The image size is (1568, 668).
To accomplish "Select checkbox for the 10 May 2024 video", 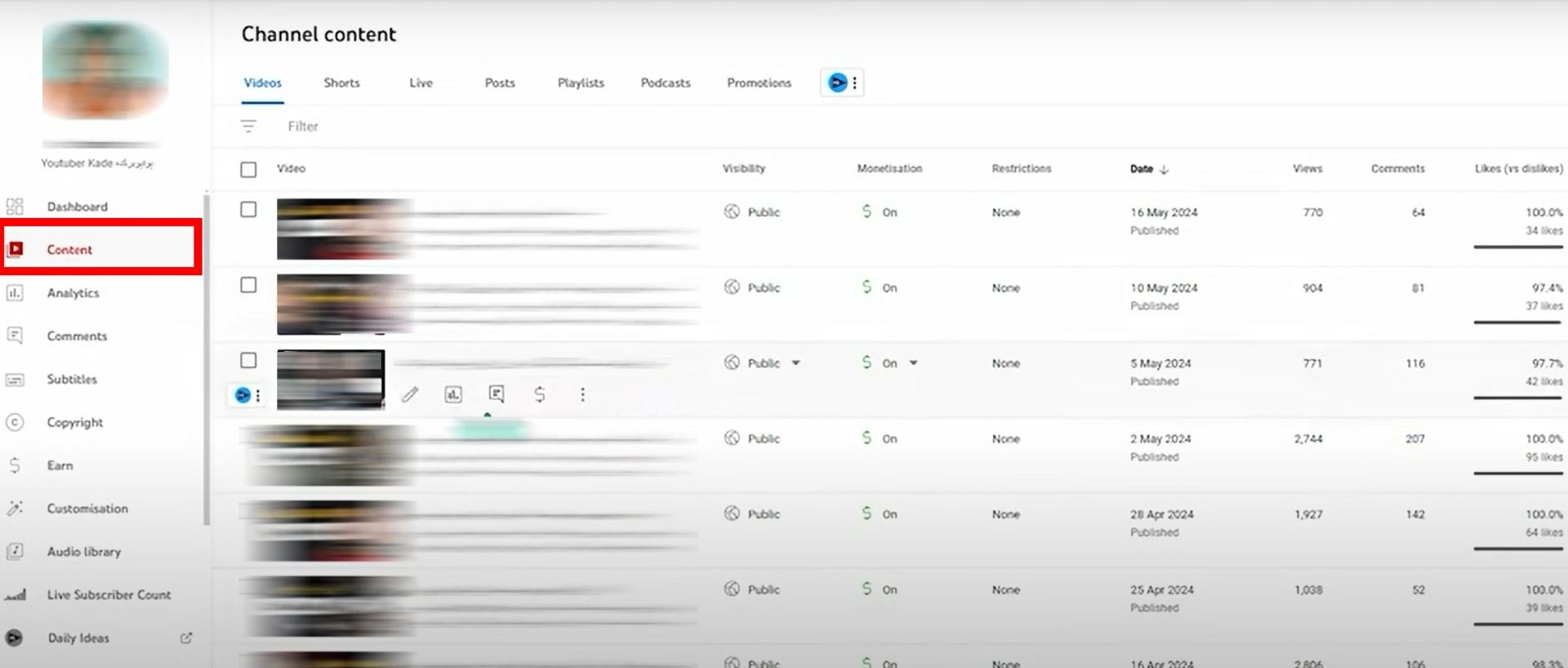I will coord(248,285).
